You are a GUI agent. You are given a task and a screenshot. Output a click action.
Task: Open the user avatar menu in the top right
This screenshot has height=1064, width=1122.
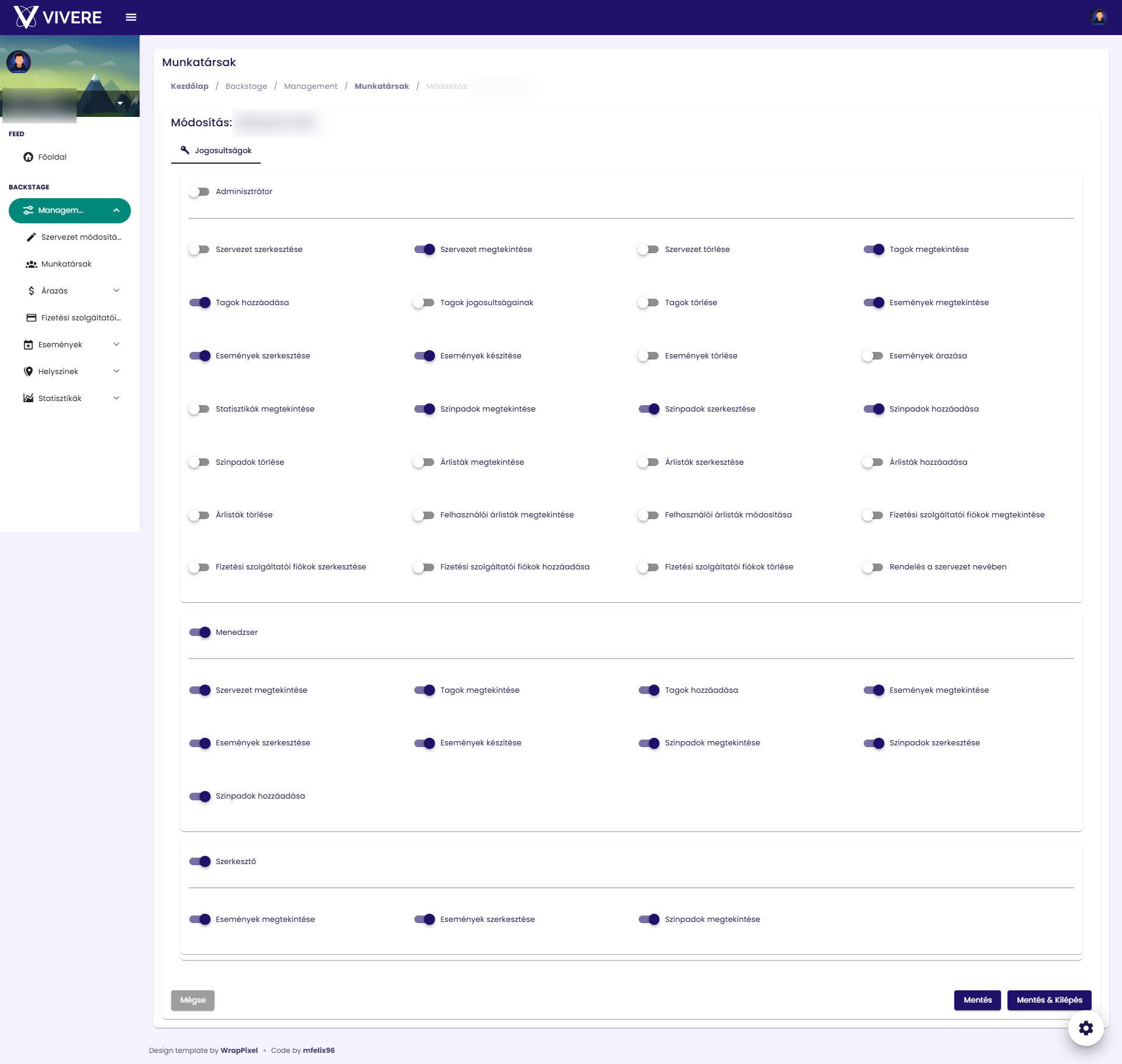click(1099, 17)
